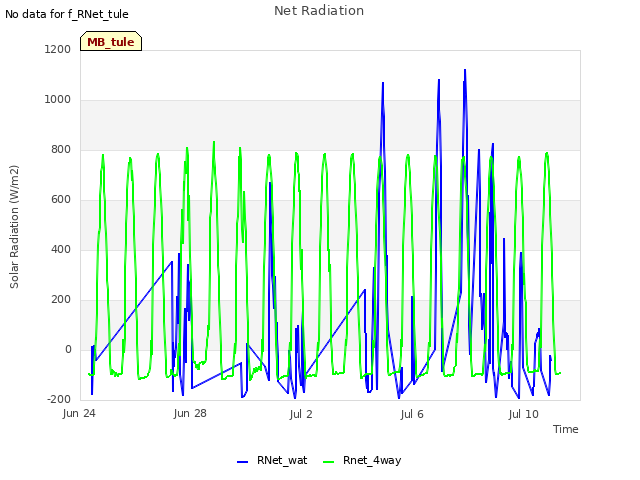Screen dimensions: 640x480
Task: Click the 'No data for f_RNet_tule' message
Action: pyautogui.click(x=67, y=14)
